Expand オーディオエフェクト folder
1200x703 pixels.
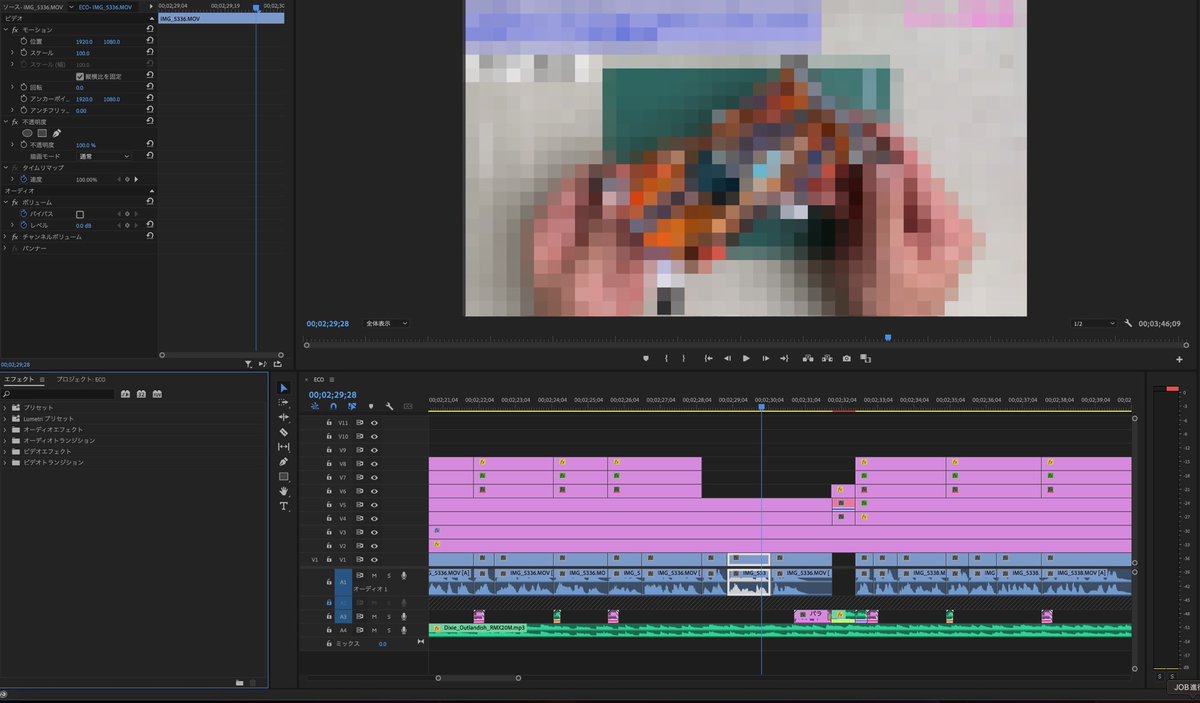click(x=6, y=430)
